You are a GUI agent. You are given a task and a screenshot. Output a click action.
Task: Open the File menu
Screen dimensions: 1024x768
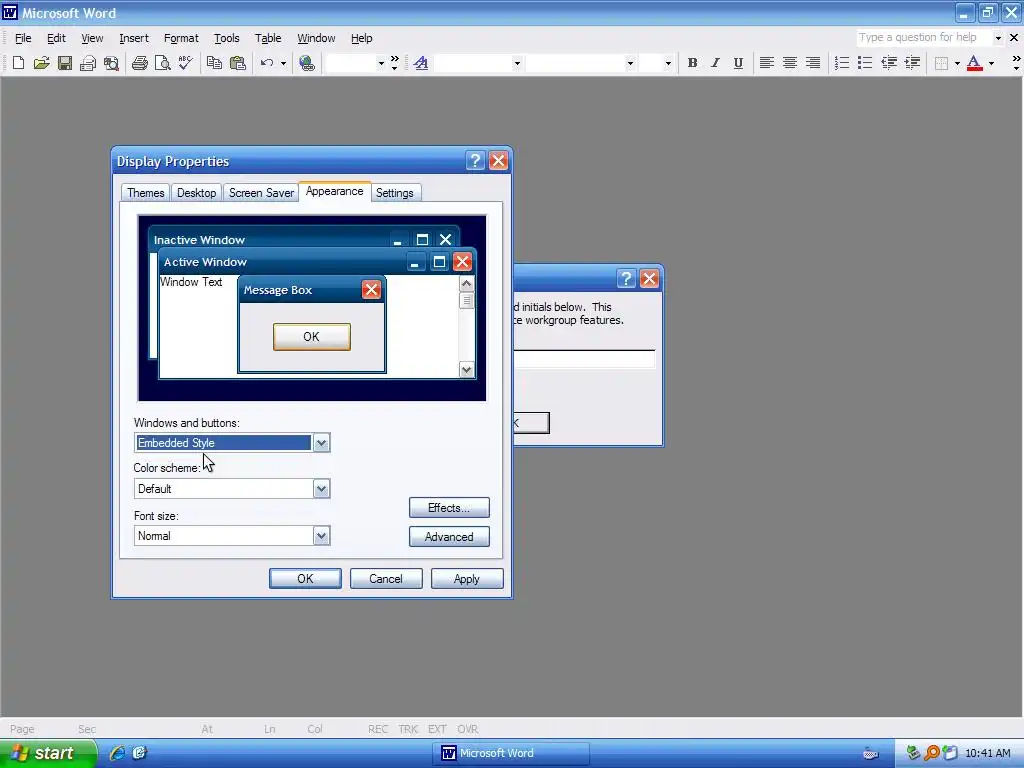point(23,38)
